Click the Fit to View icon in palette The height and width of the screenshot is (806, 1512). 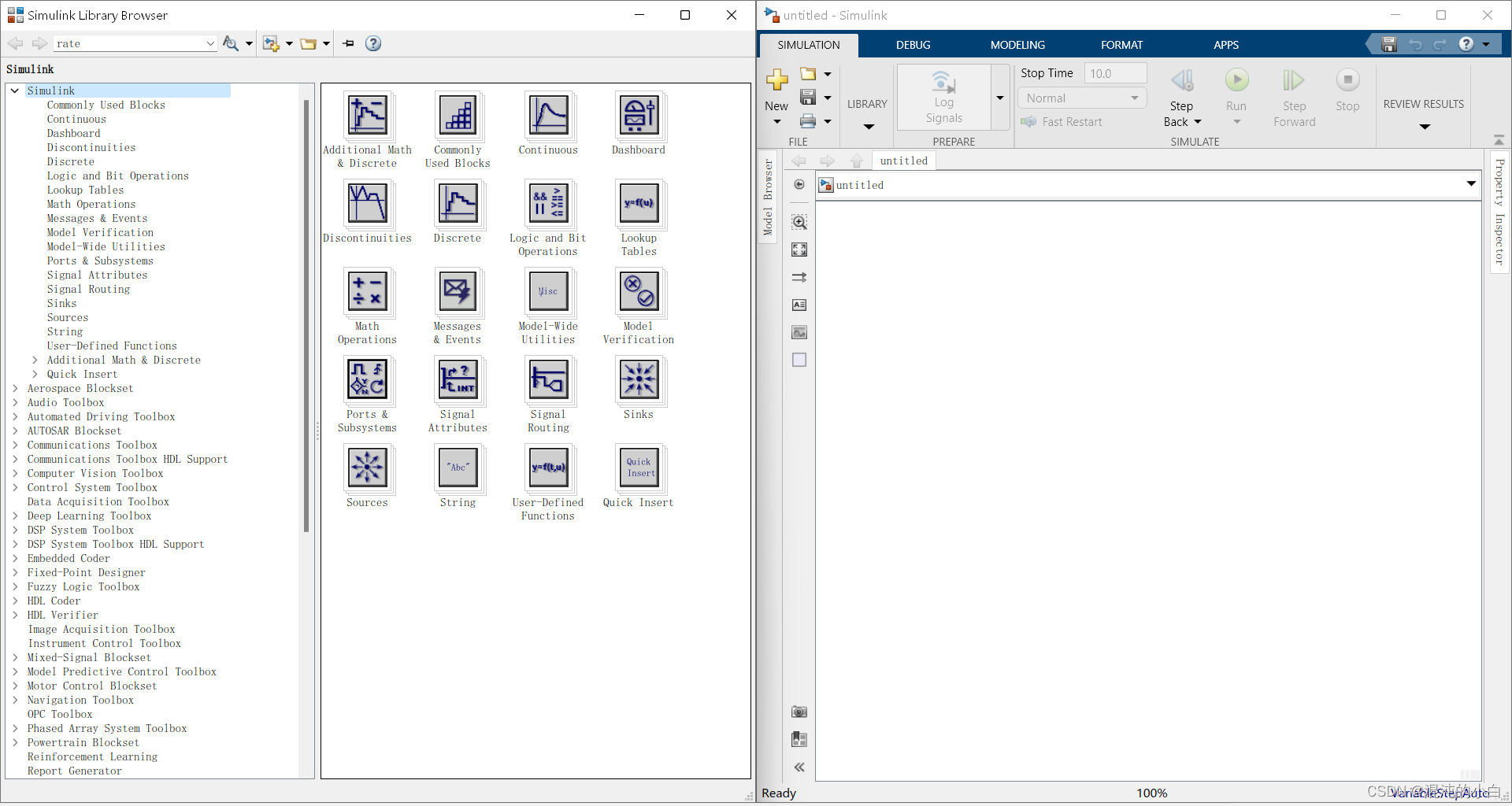pos(799,250)
